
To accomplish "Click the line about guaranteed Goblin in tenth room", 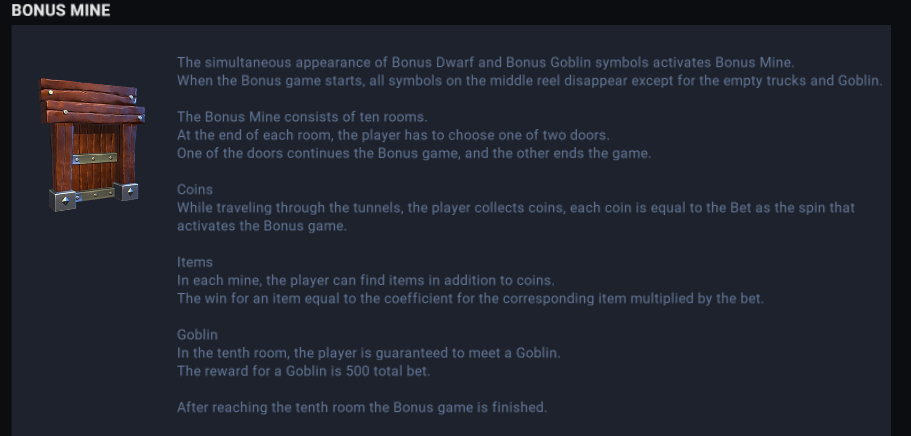I will (368, 353).
